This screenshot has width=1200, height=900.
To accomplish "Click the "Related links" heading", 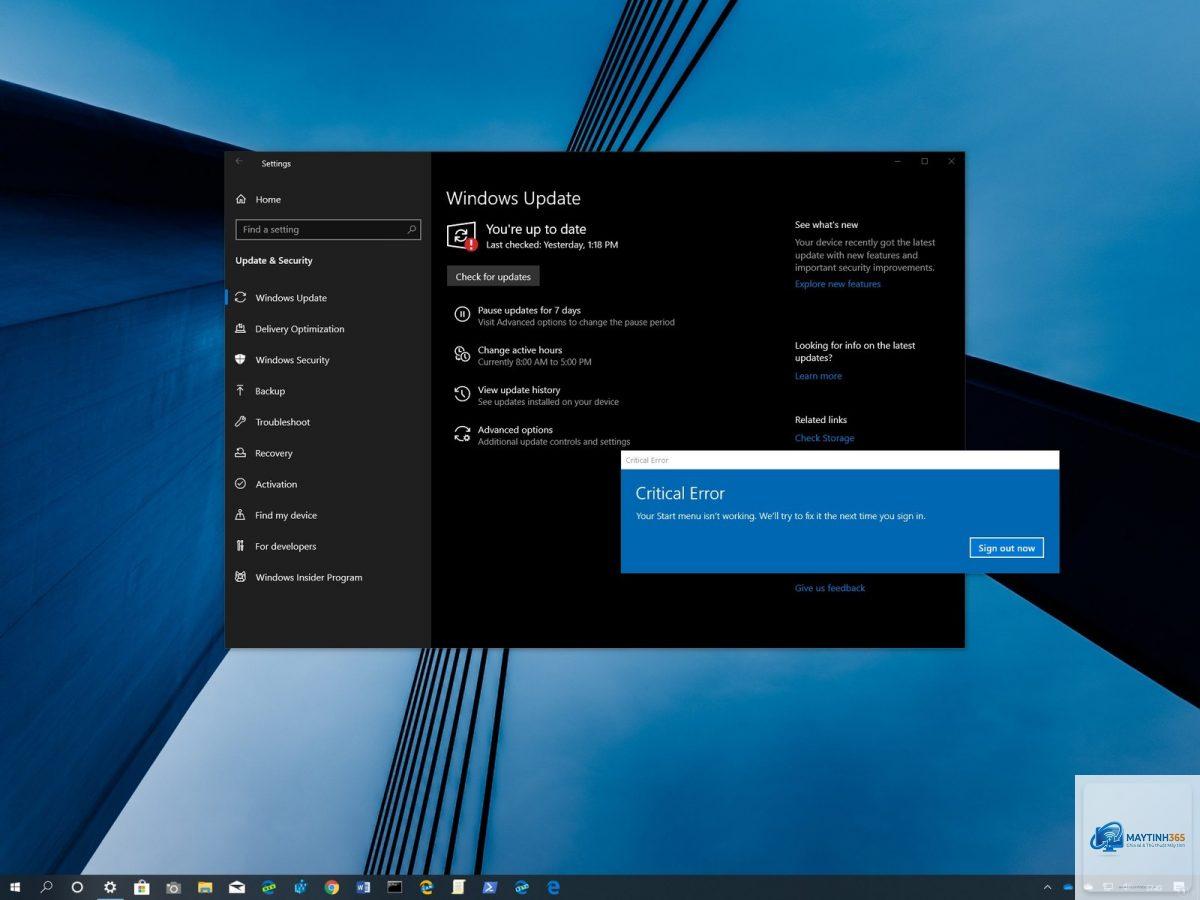I will pyautogui.click(x=821, y=420).
